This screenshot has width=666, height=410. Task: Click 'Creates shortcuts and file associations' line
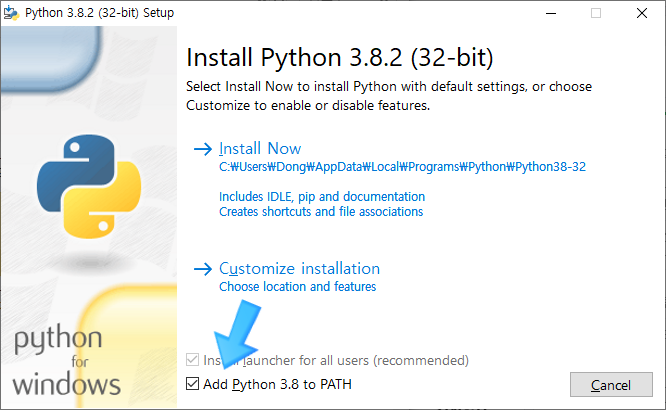pyautogui.click(x=320, y=212)
